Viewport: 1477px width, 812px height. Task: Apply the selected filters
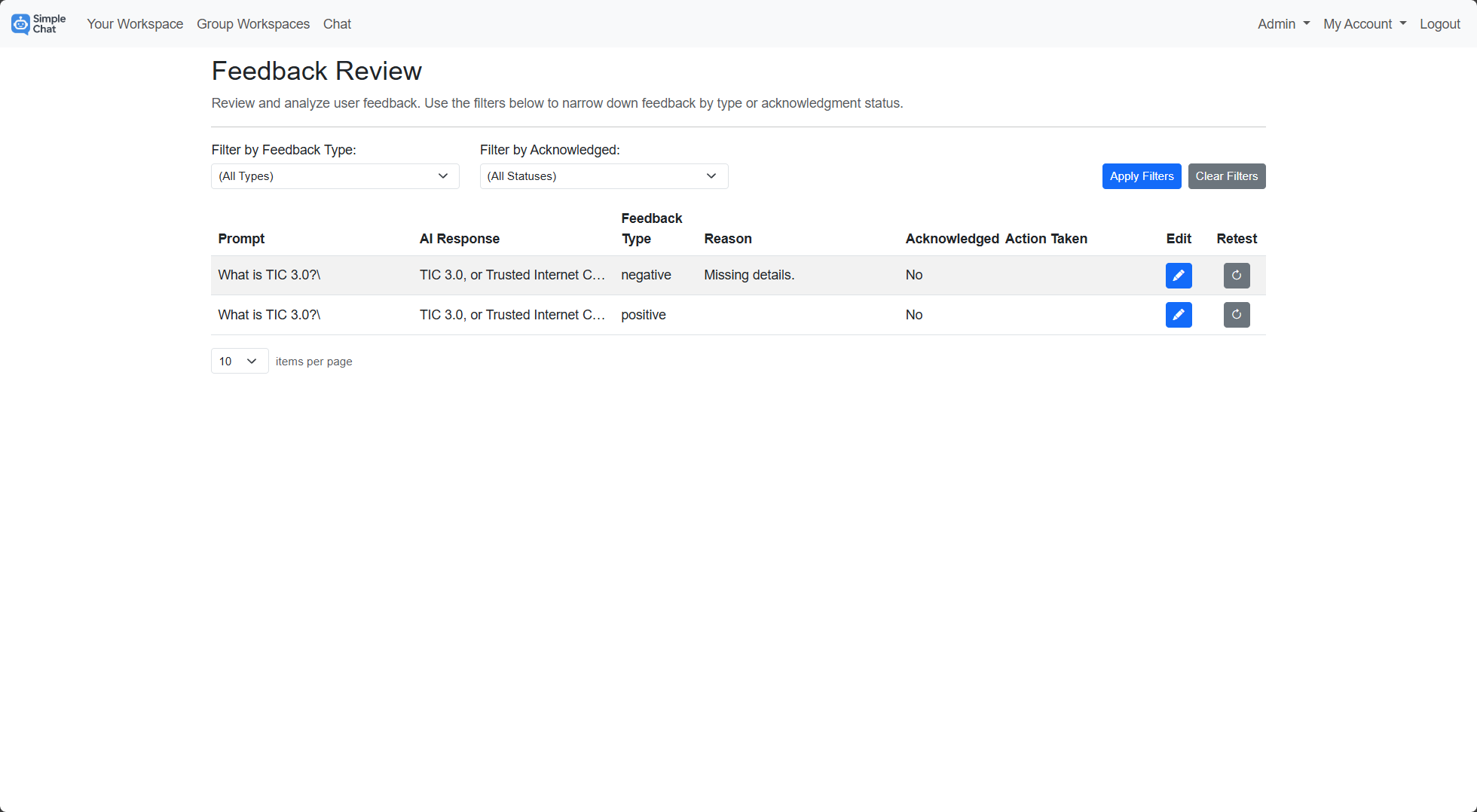[1142, 176]
